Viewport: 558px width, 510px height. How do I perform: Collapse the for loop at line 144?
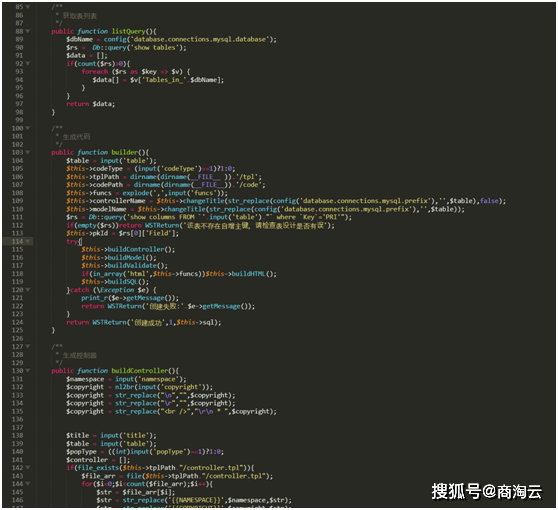(28, 484)
